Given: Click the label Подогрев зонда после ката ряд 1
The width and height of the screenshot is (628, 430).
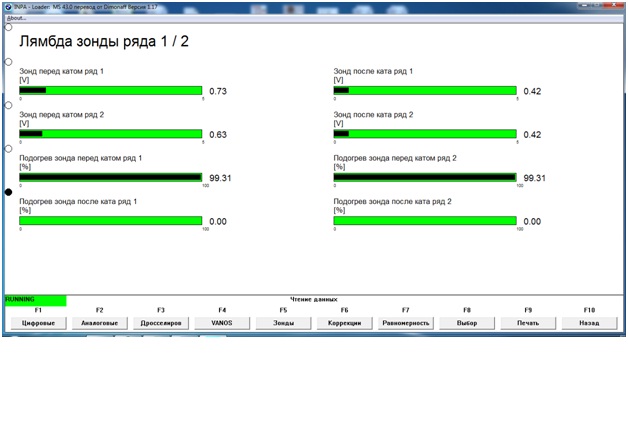Looking at the screenshot, I should coord(78,202).
